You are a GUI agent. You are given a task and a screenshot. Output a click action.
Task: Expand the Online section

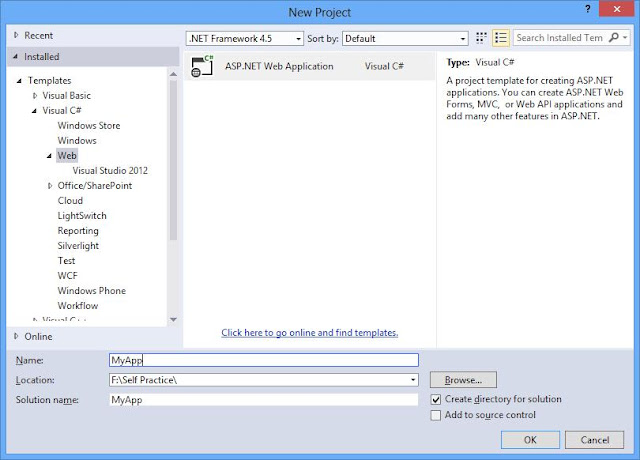16,336
